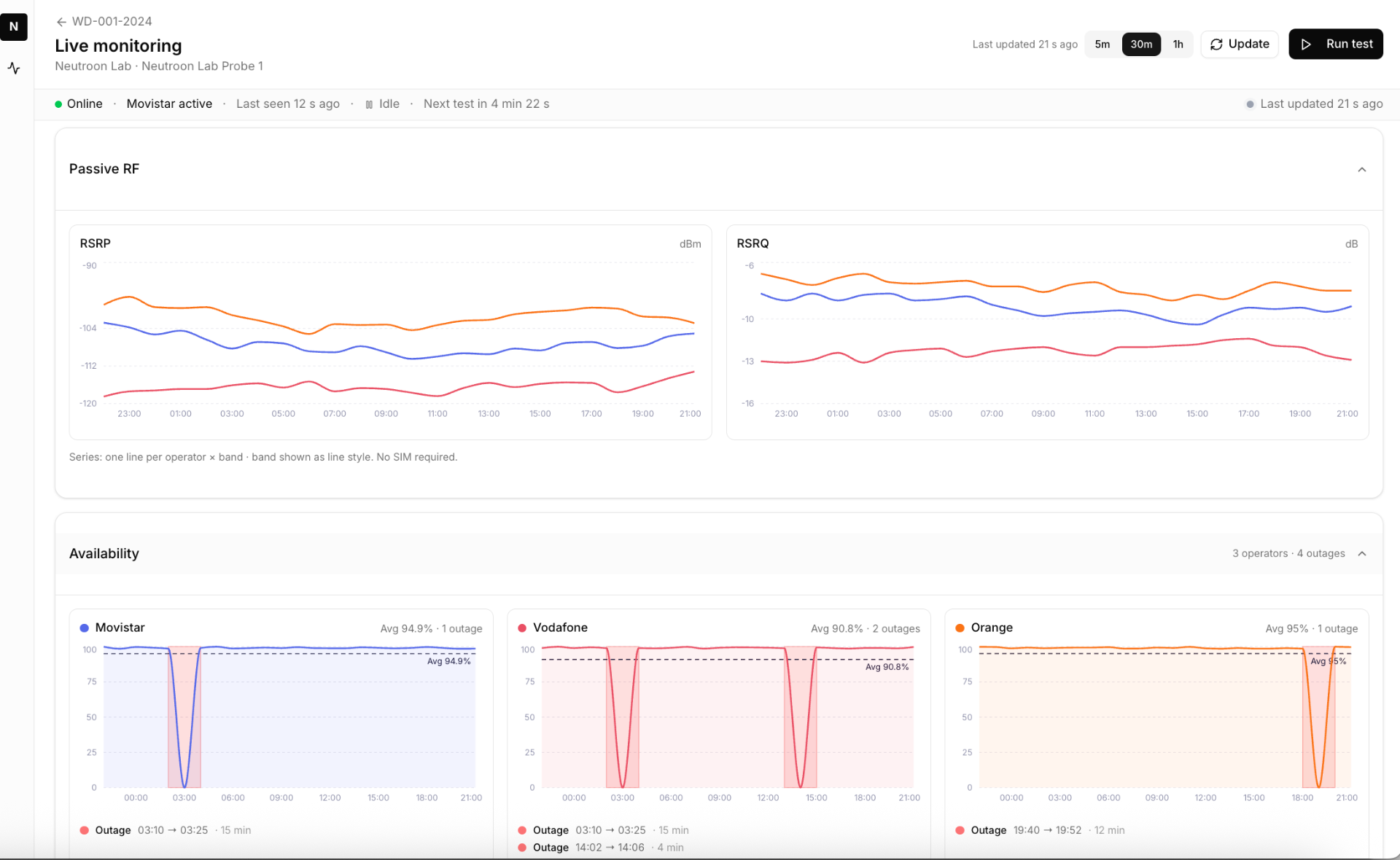Click the Update button

point(1240,44)
